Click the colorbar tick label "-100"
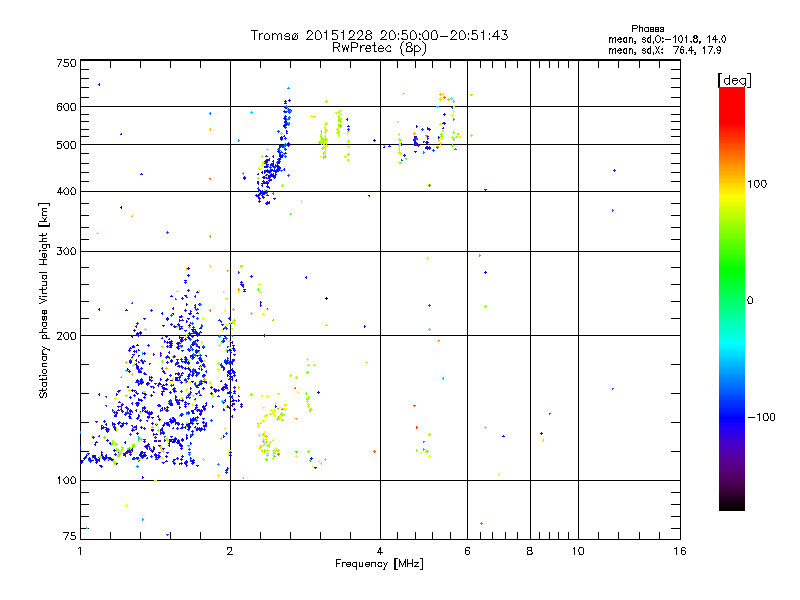Viewport: 800px width, 600px height. click(x=761, y=417)
